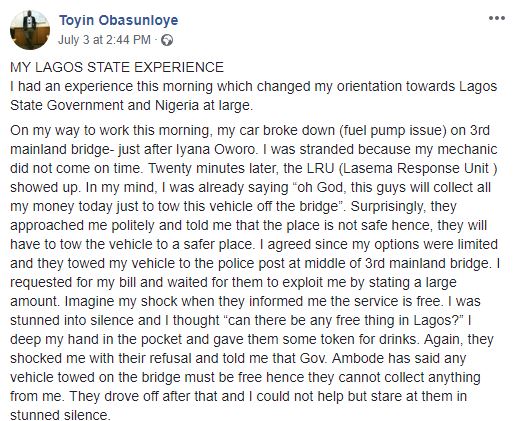
Task: Click the text They drove off after that
Action: (x=146, y=396)
